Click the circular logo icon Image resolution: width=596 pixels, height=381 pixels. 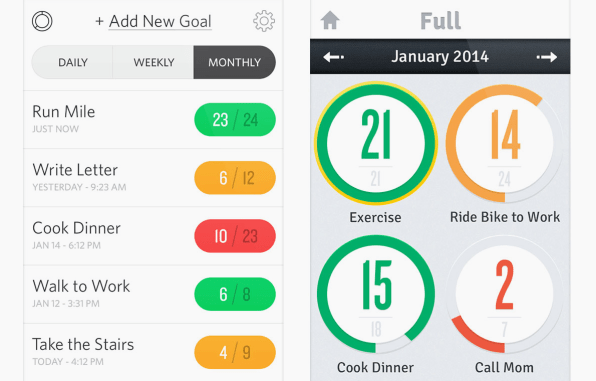[42, 21]
